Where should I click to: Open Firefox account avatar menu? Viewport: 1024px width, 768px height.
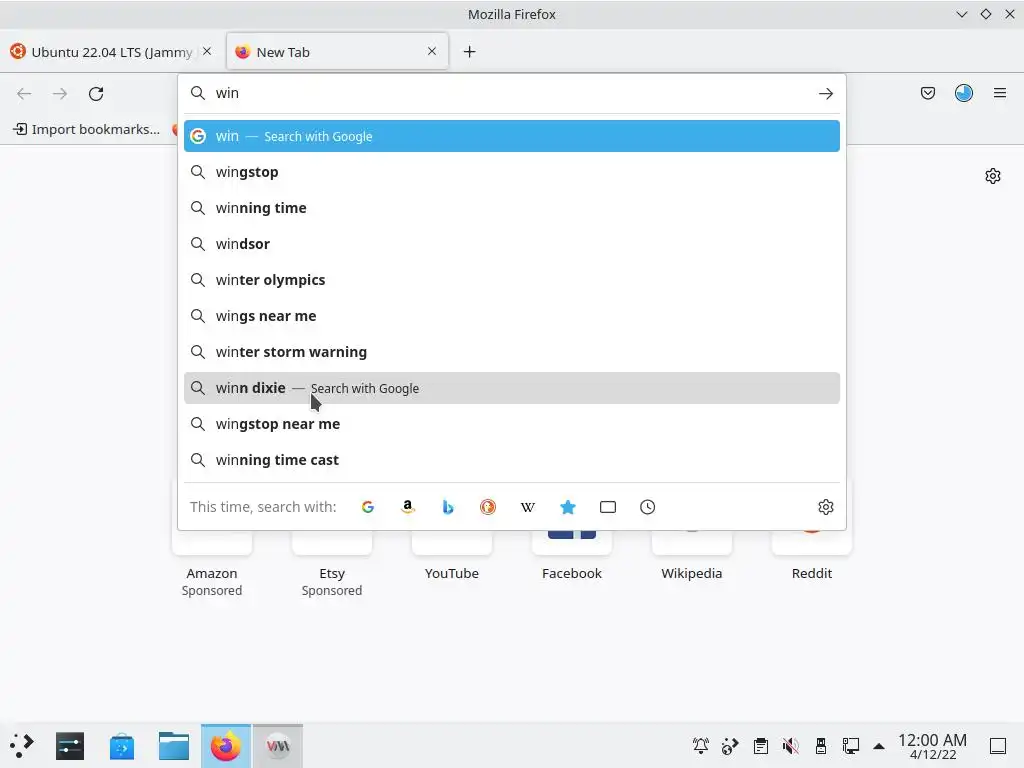[964, 93]
